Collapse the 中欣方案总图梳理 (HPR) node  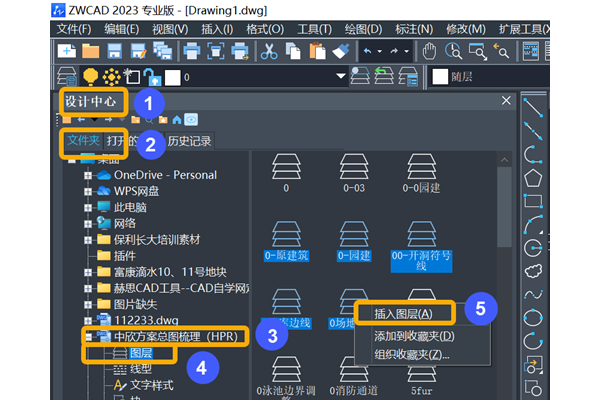(88, 335)
